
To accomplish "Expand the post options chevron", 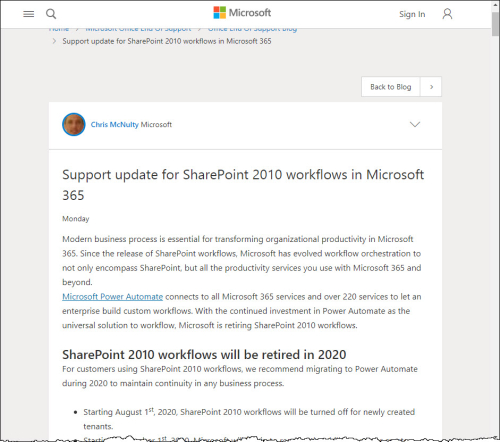I will 415,124.
